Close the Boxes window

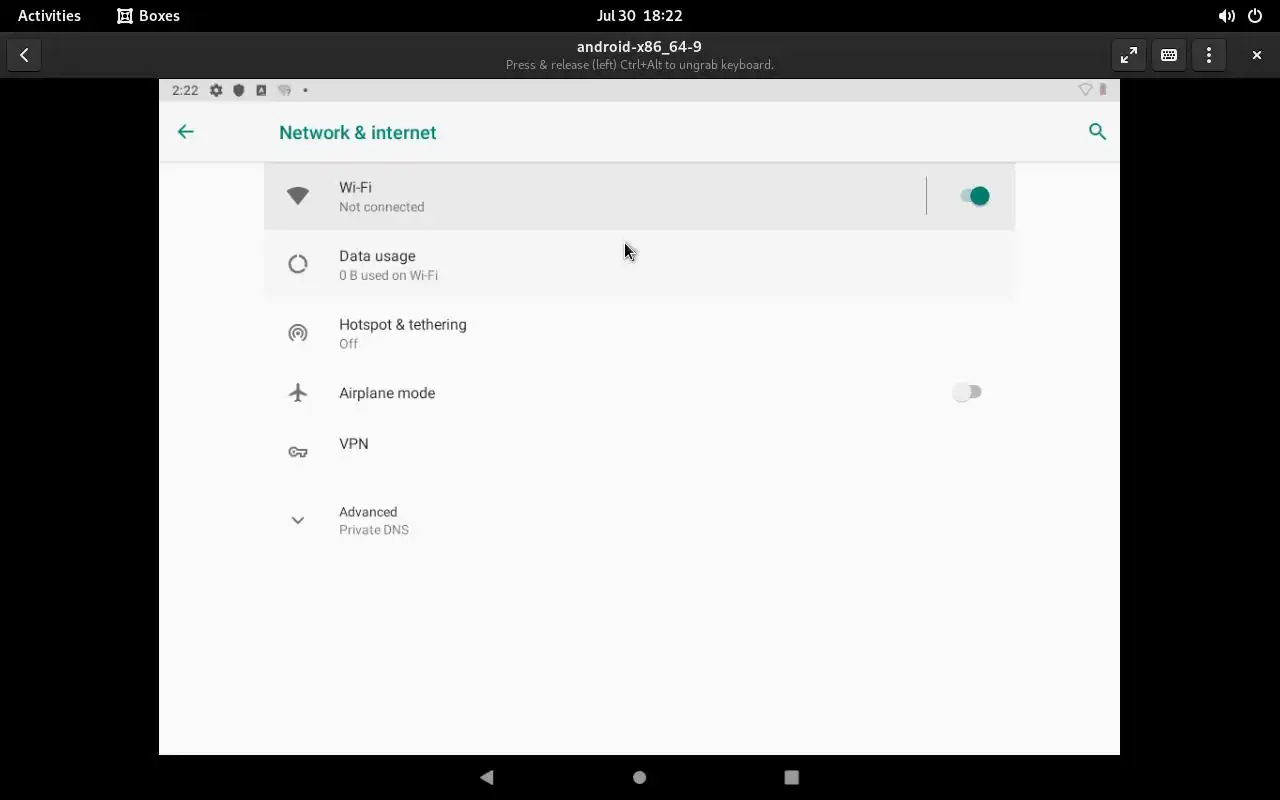click(1257, 55)
